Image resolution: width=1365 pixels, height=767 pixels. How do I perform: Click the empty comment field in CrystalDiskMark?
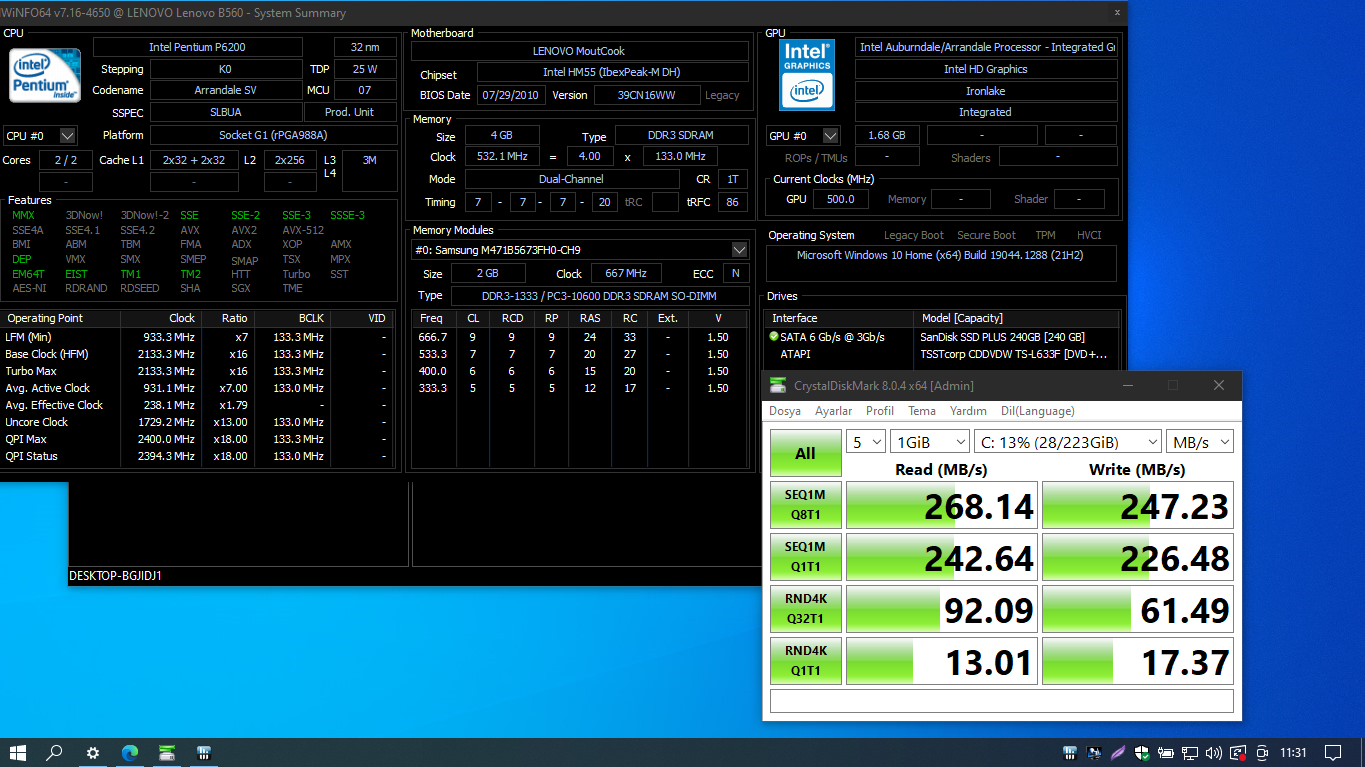1002,701
